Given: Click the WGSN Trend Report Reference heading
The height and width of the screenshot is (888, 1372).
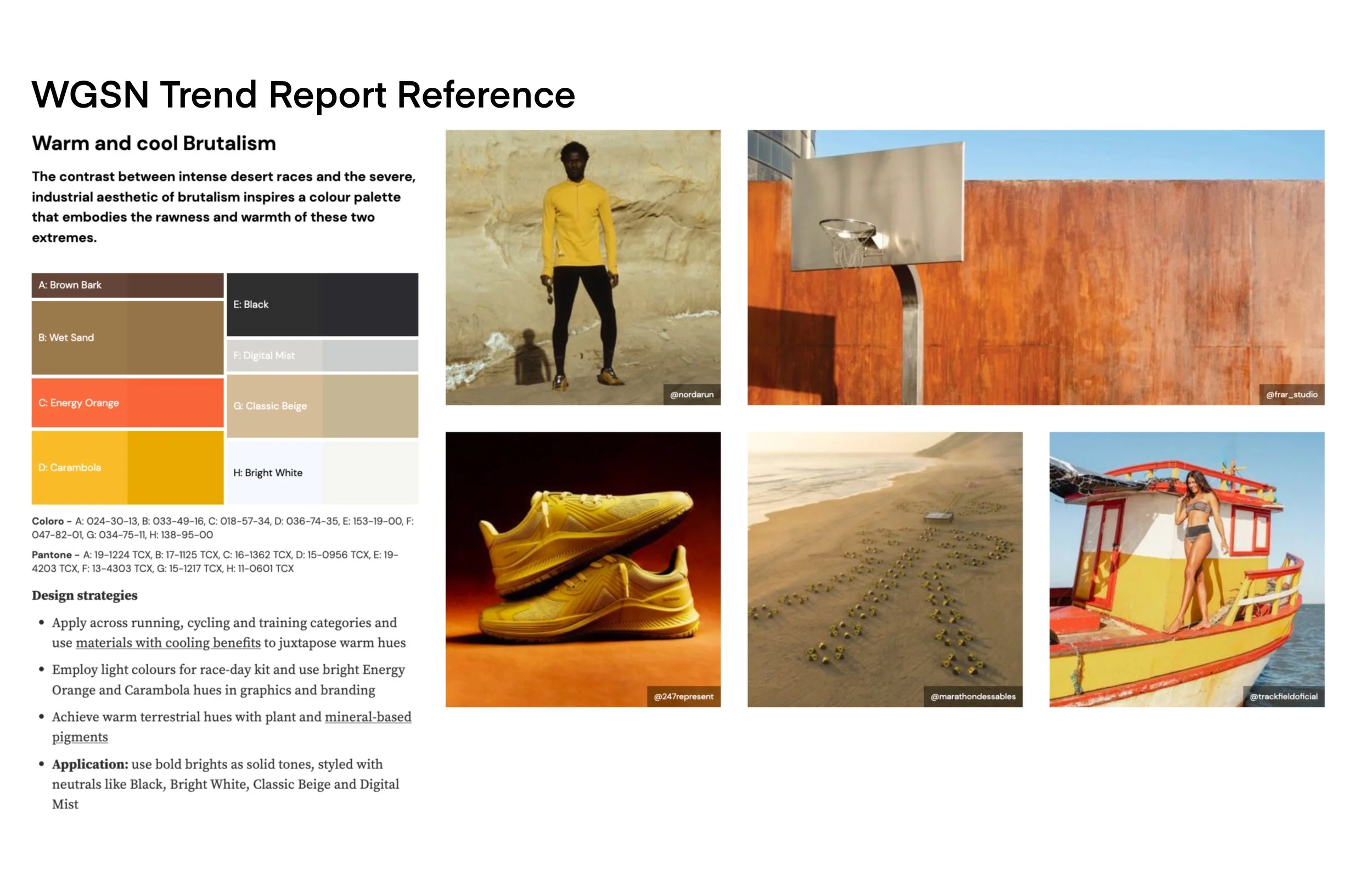Looking at the screenshot, I should pyautogui.click(x=303, y=94).
